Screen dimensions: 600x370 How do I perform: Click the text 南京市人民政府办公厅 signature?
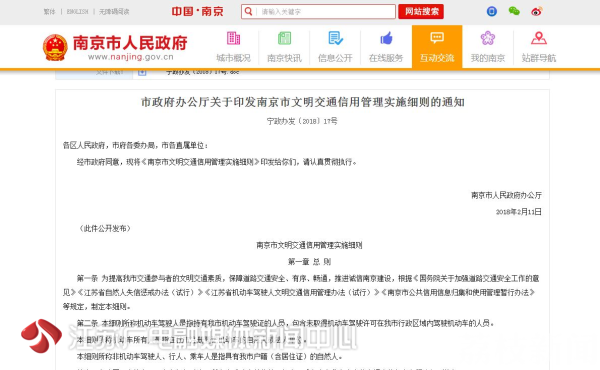(506, 195)
